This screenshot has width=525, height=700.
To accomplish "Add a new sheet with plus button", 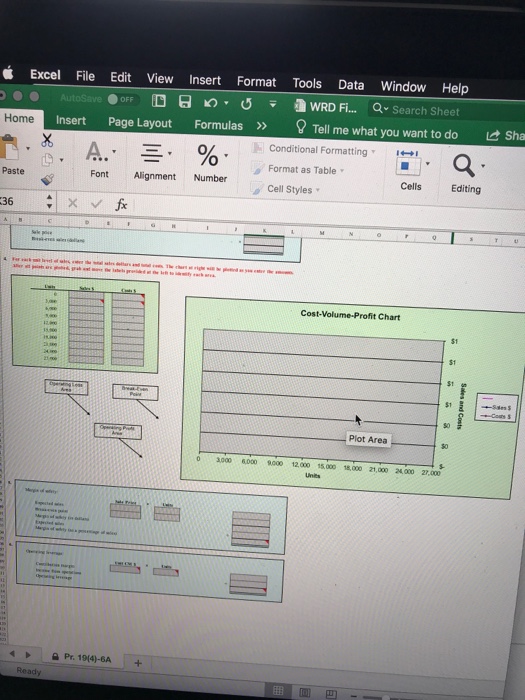I will click(x=138, y=663).
